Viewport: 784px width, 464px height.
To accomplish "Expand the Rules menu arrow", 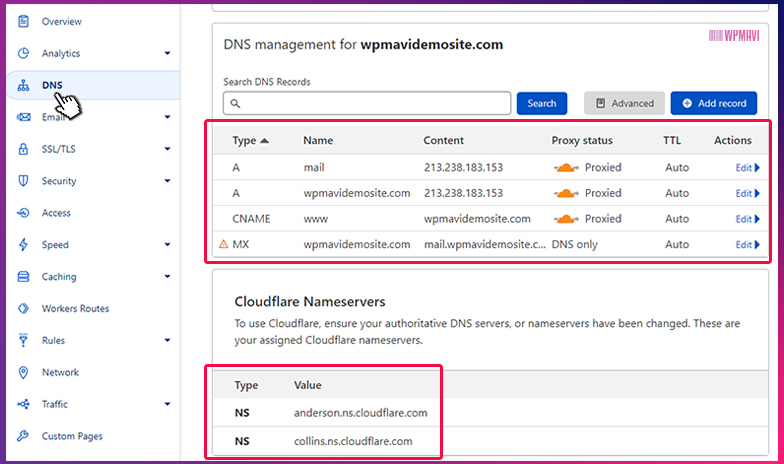I will click(x=168, y=340).
